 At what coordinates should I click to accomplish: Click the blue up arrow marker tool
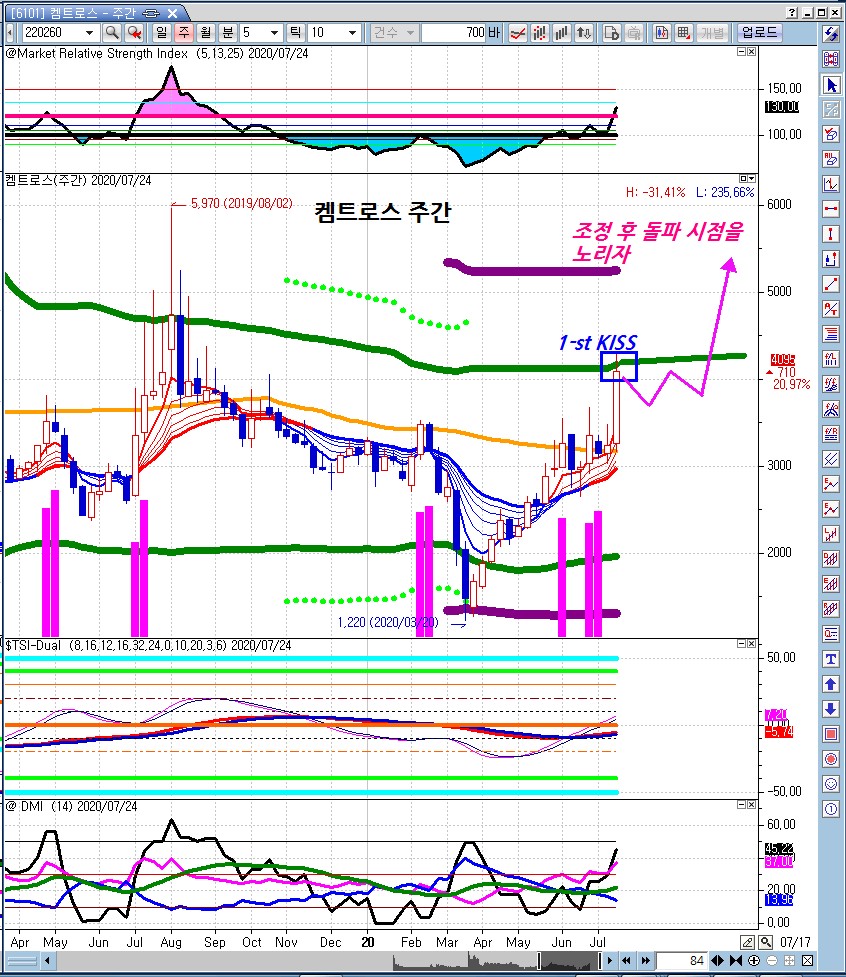click(x=831, y=684)
